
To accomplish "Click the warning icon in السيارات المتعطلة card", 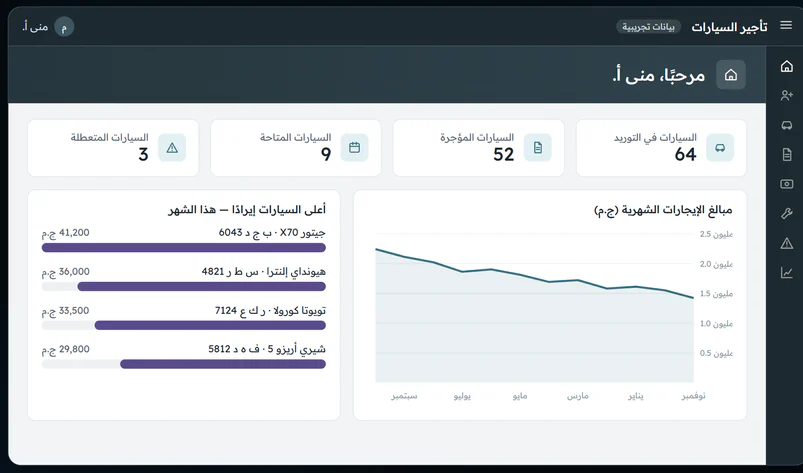I will point(172,148).
